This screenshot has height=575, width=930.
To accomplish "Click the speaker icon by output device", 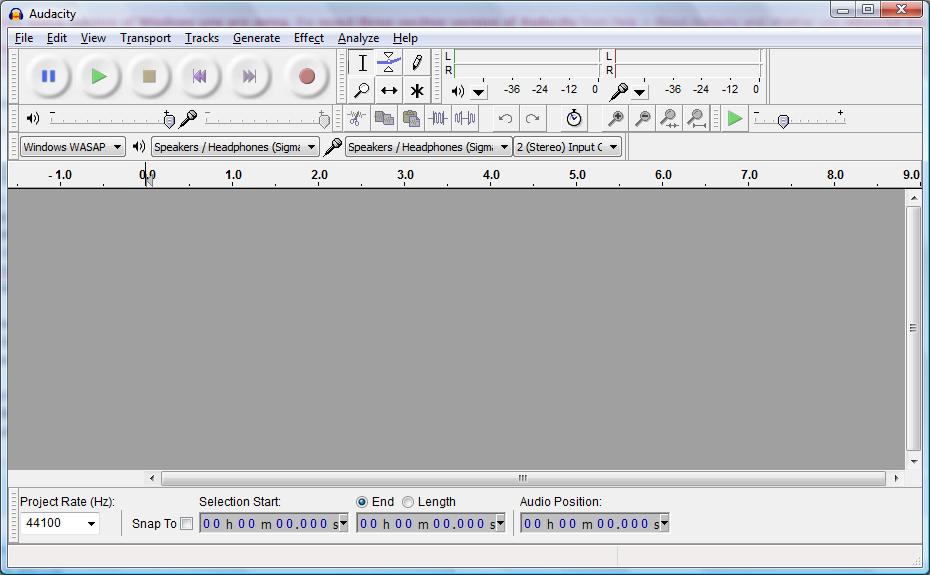I will tap(139, 146).
